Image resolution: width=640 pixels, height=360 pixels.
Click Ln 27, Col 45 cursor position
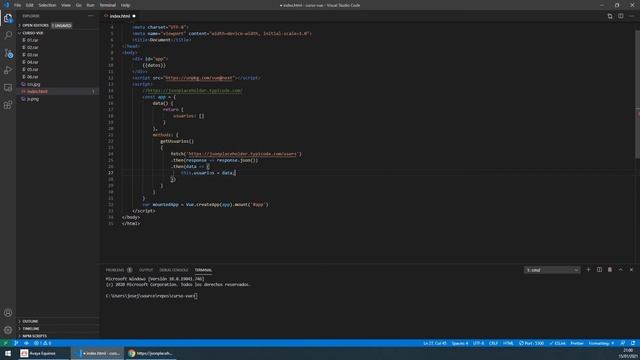pyautogui.click(x=435, y=343)
